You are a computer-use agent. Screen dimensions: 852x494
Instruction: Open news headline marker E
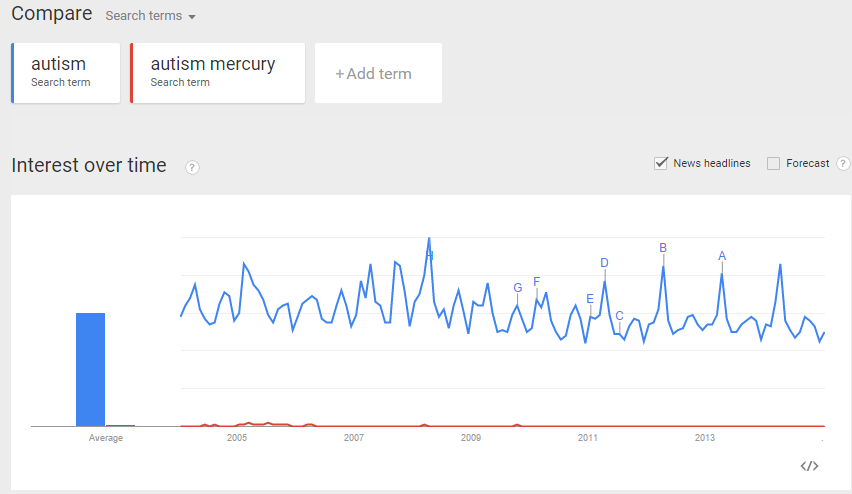[590, 299]
